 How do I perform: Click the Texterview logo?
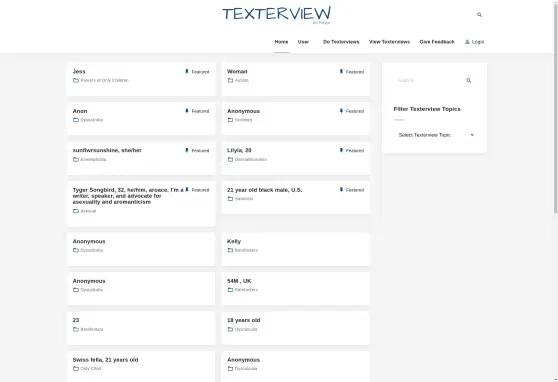277,15
